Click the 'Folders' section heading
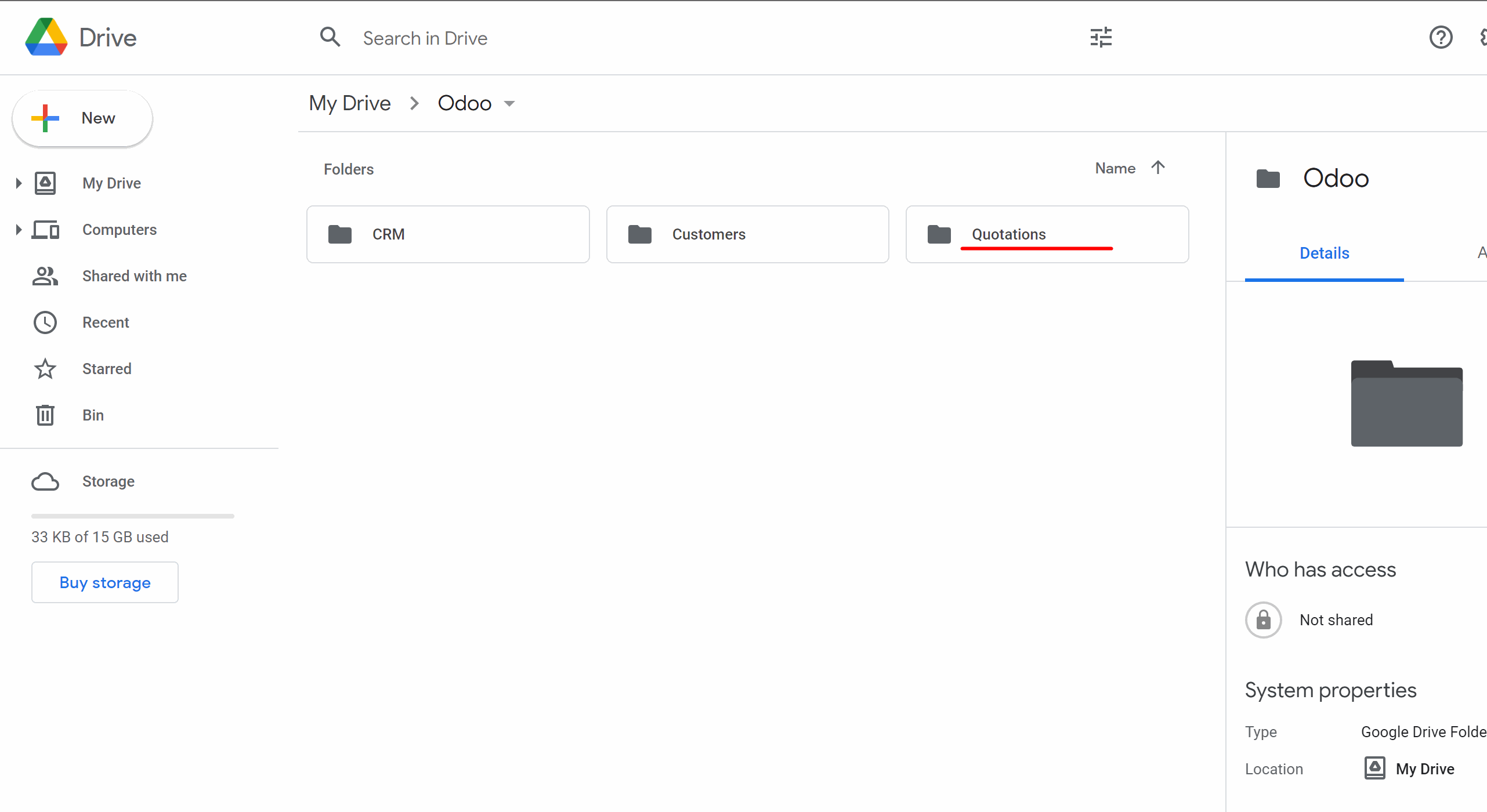 point(349,169)
